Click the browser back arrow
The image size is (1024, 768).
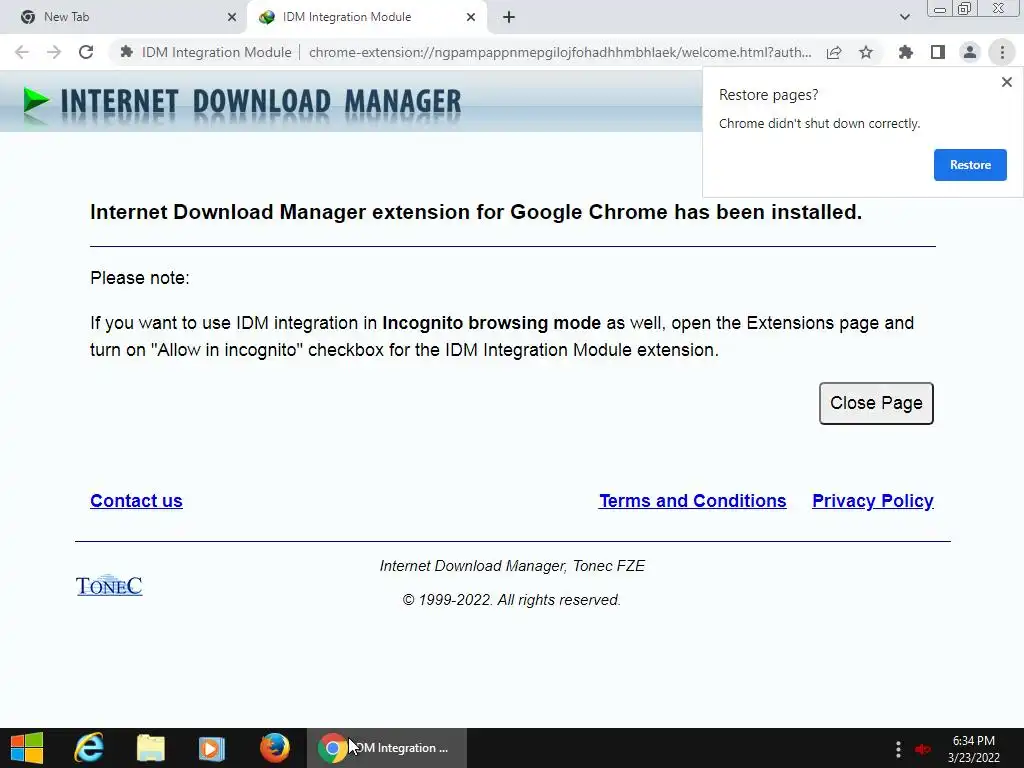22,52
